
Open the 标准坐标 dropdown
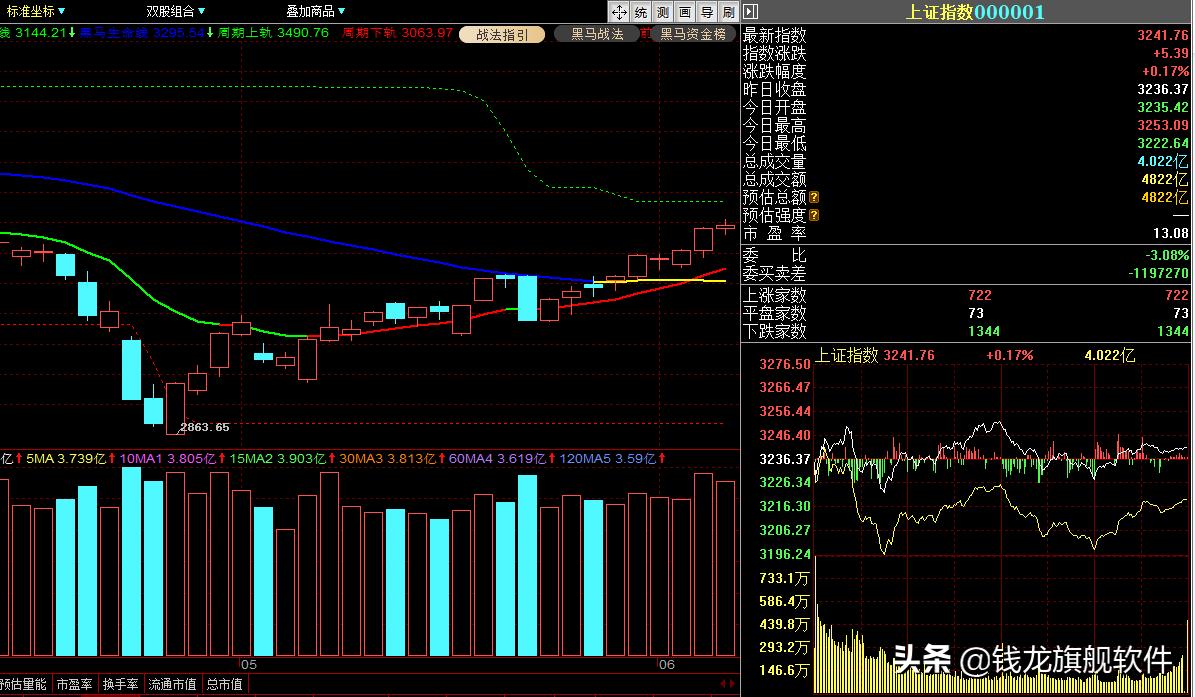point(36,12)
